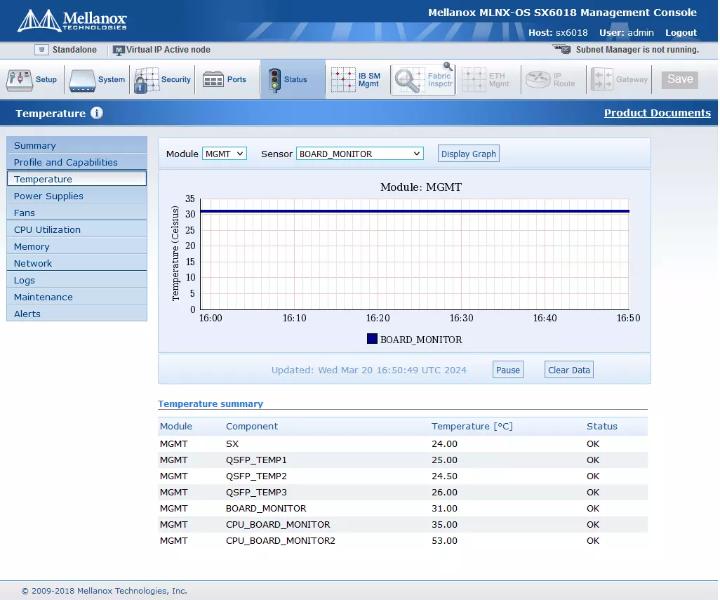
Task: Pause the temperature graph updates
Action: click(x=508, y=370)
